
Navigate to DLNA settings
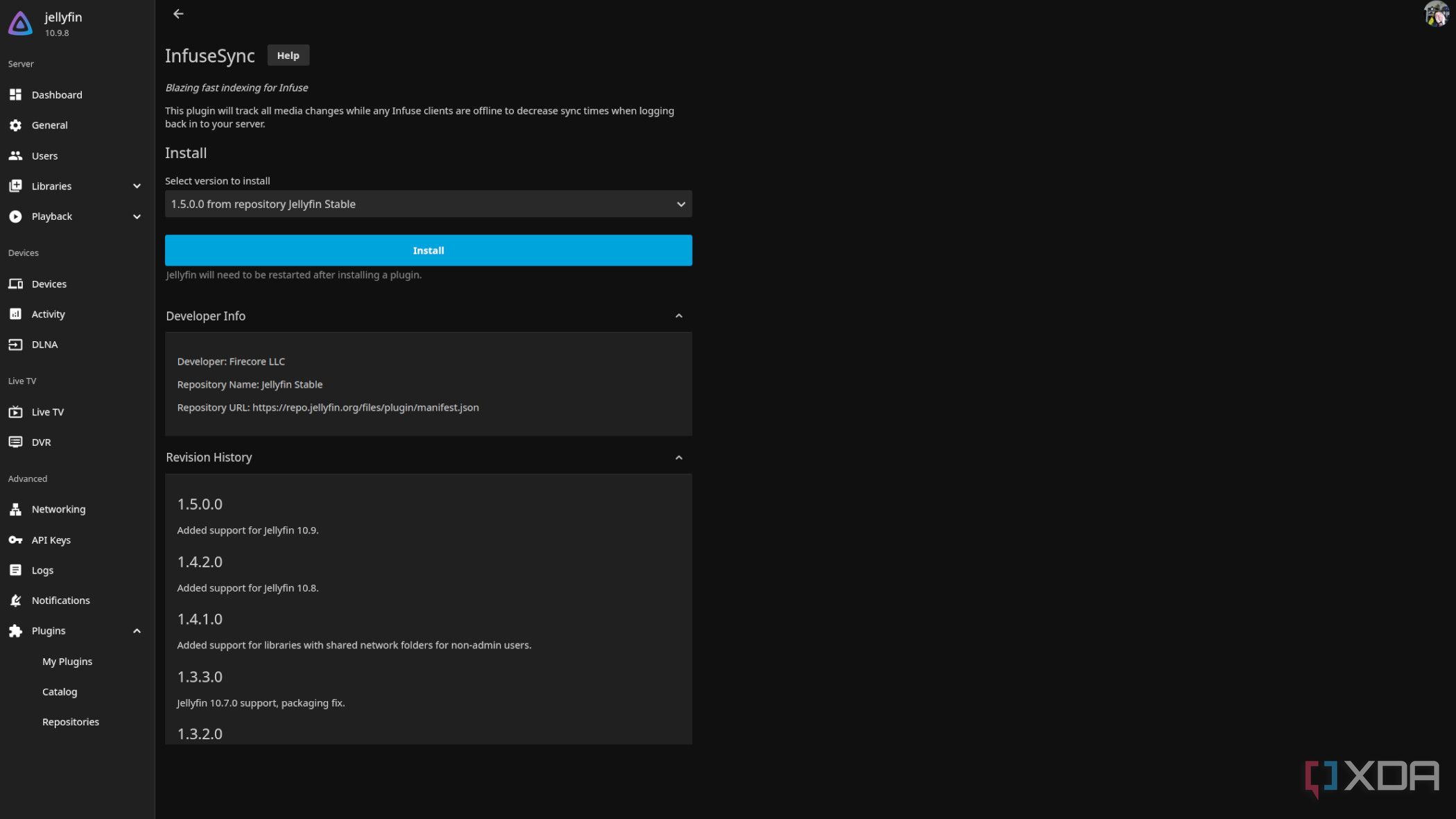pos(44,344)
